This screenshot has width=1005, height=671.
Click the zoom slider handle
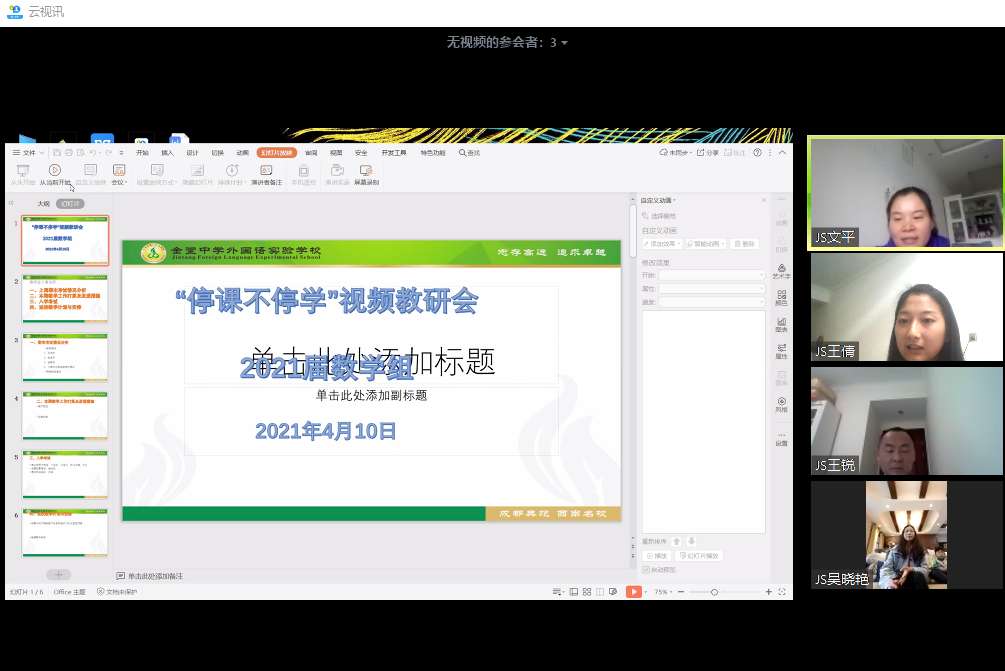(714, 592)
